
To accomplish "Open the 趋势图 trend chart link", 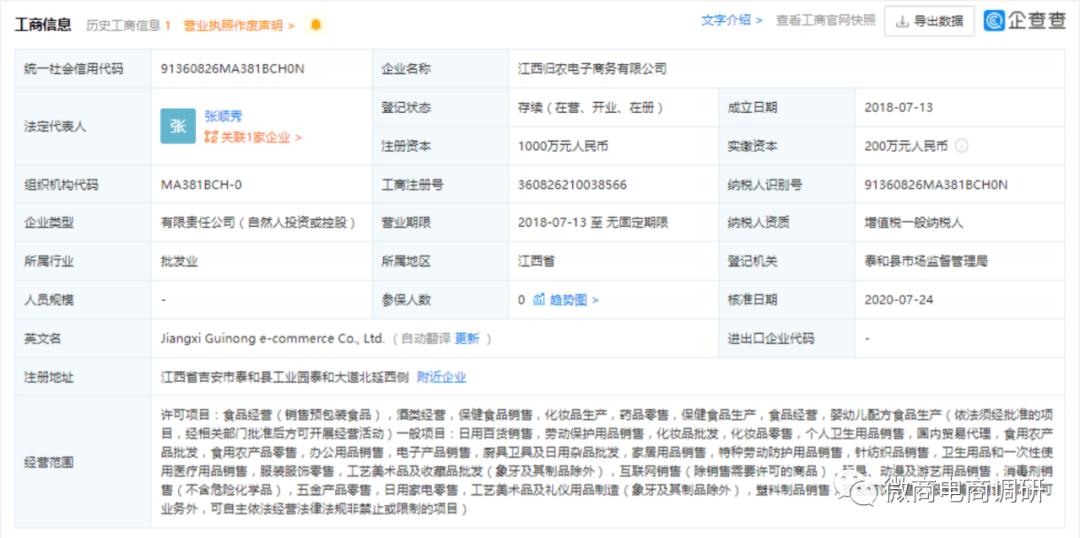I will point(573,300).
